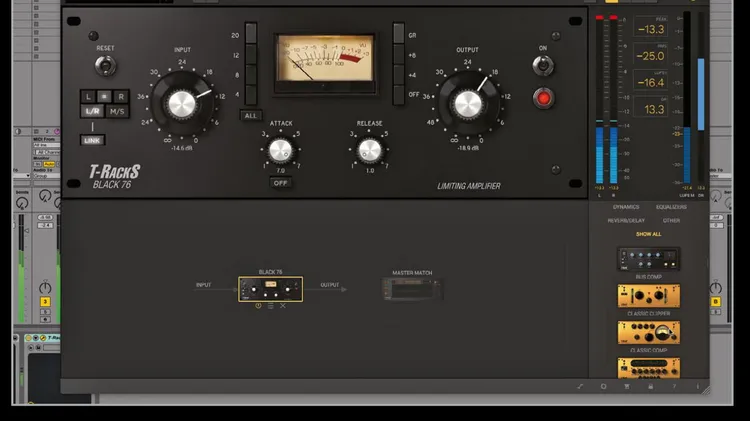The width and height of the screenshot is (750, 421).
Task: Flip the ON toggle switch
Action: coord(543,66)
